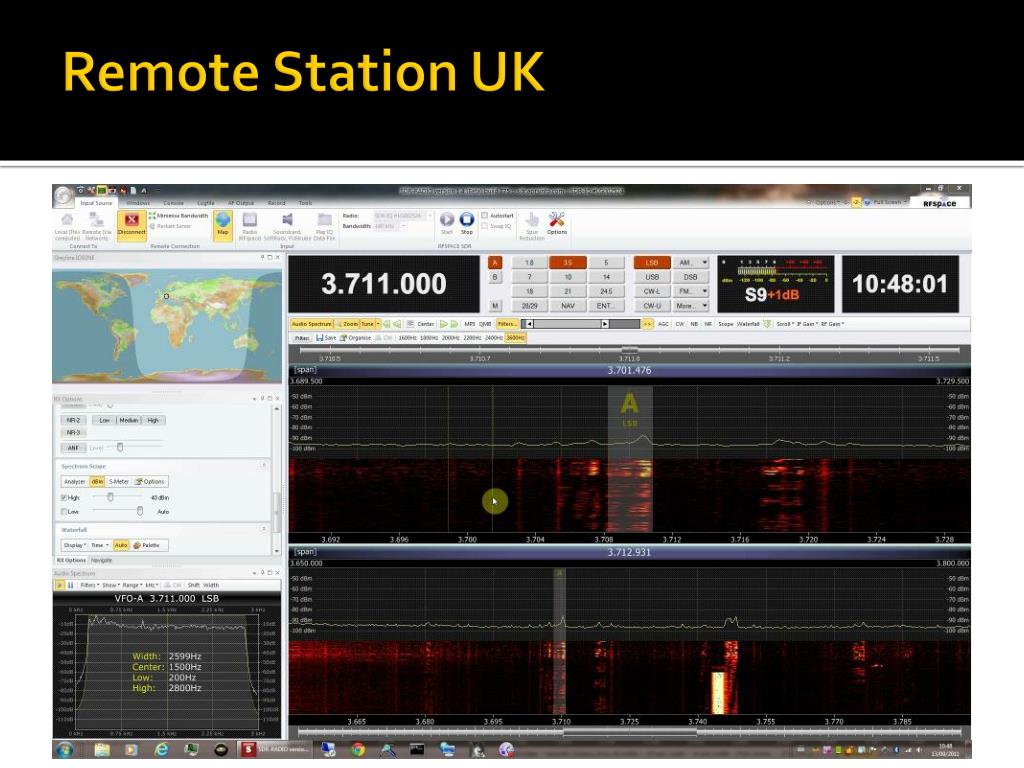
Task: Open the More modes dropdown
Action: coord(691,306)
